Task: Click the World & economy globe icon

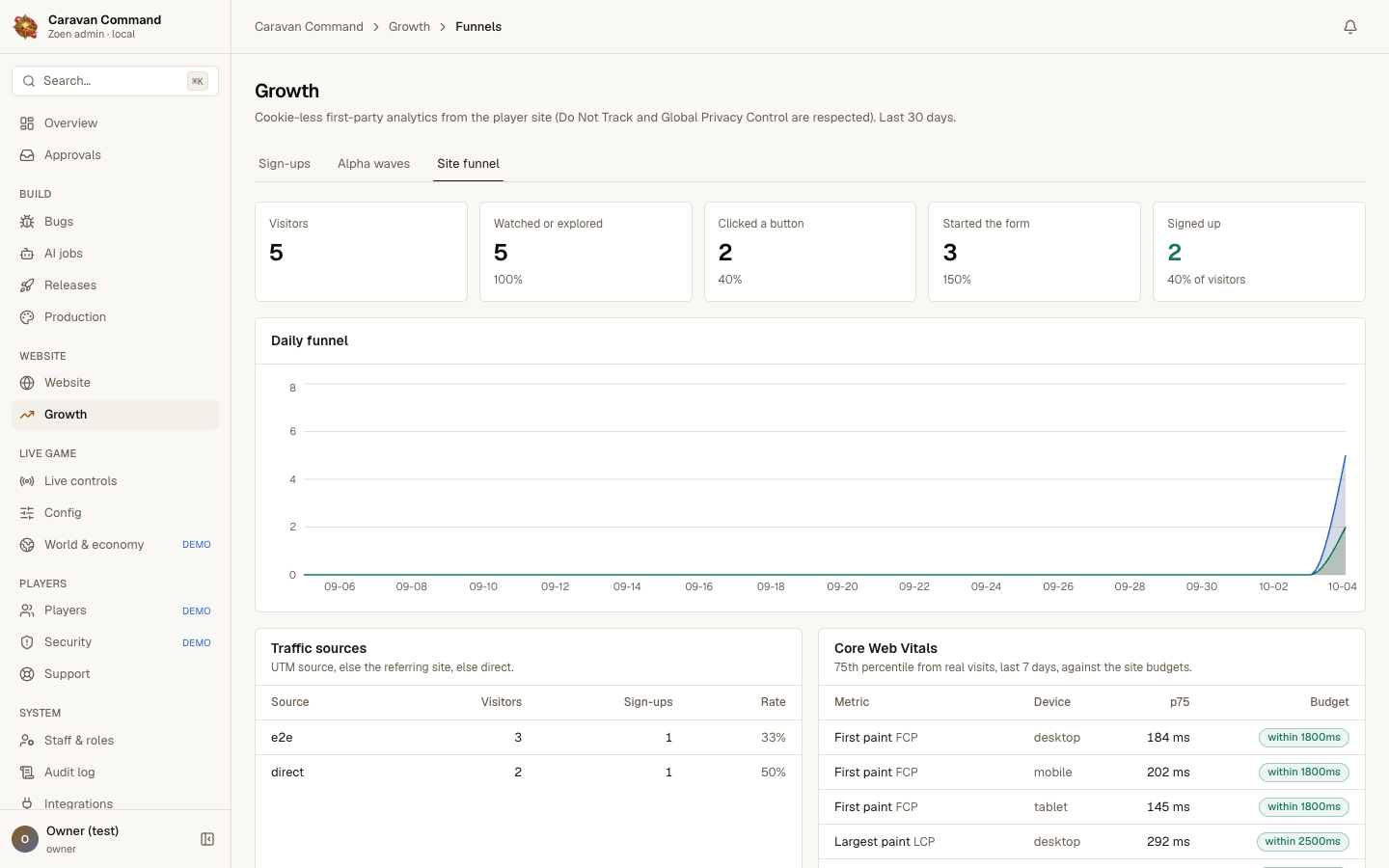Action: pos(27,545)
